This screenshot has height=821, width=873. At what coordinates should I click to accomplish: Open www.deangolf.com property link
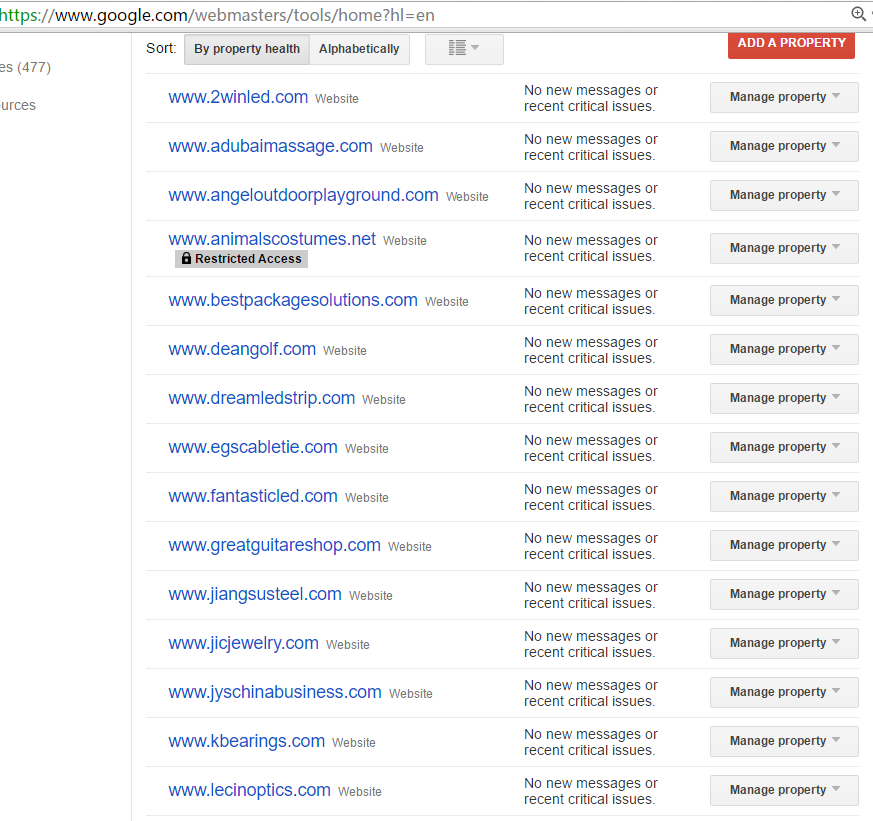[242, 349]
